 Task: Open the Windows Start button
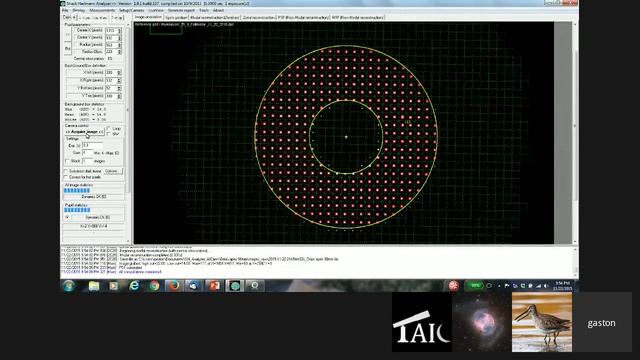(69, 286)
